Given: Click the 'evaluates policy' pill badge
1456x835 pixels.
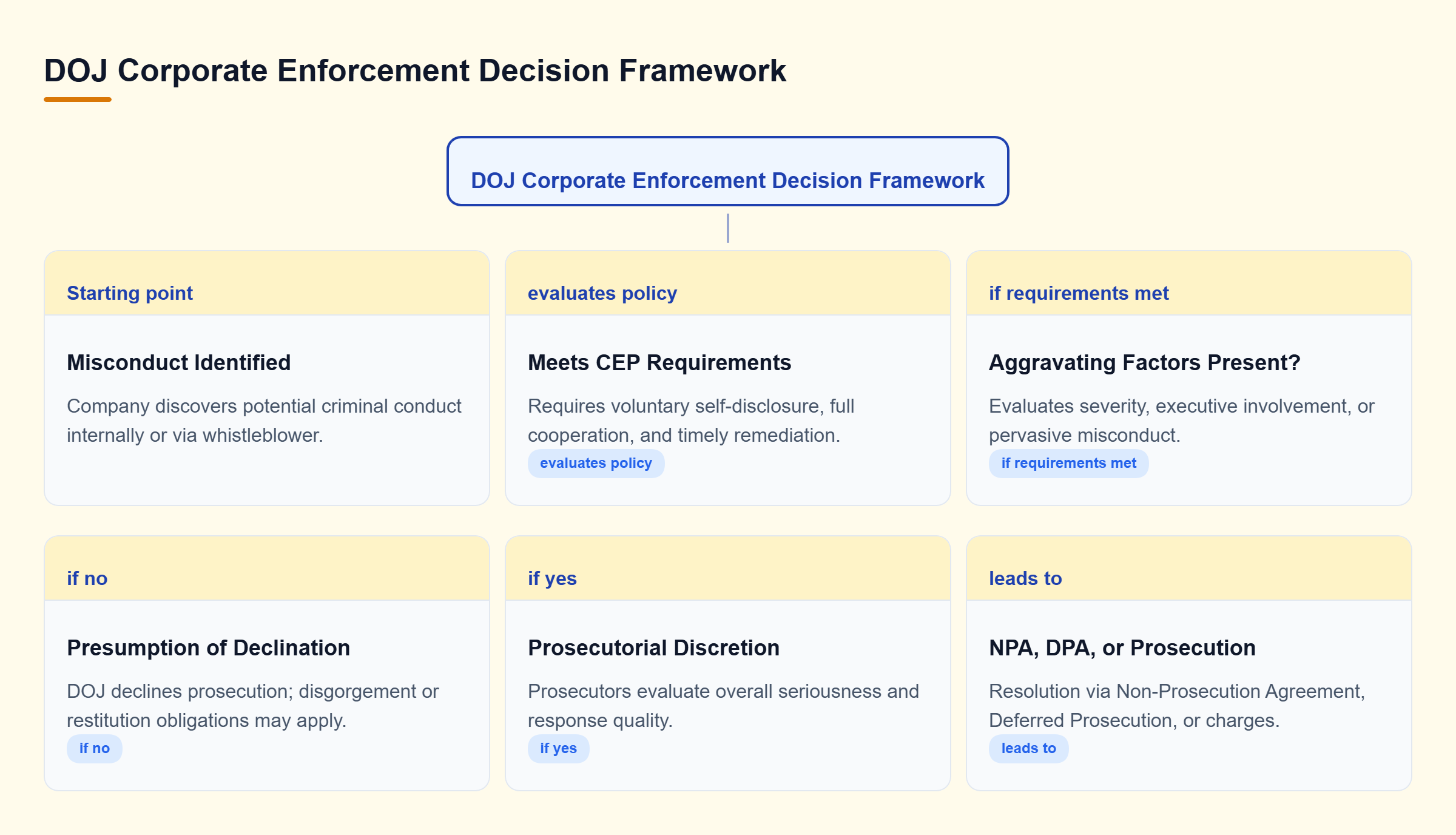Looking at the screenshot, I should pos(596,463).
